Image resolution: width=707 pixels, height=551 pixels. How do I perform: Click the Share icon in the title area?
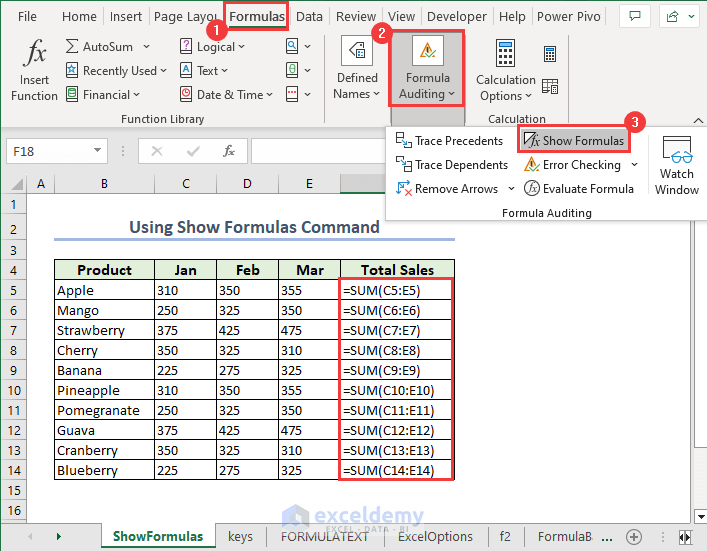point(672,17)
